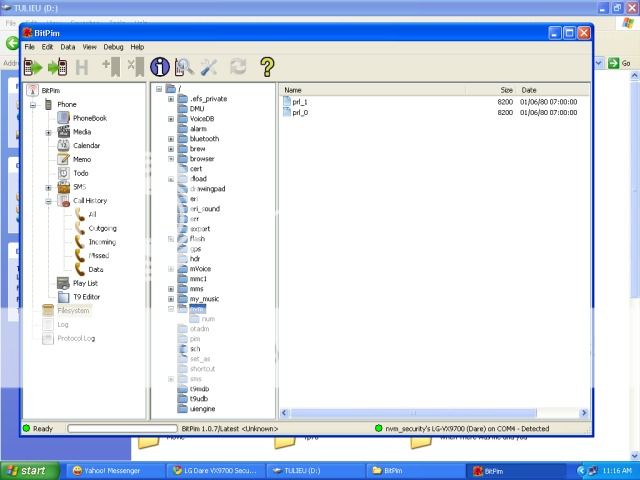Click the yellow question mark Help icon
The width and height of the screenshot is (640, 480).
tap(267, 67)
